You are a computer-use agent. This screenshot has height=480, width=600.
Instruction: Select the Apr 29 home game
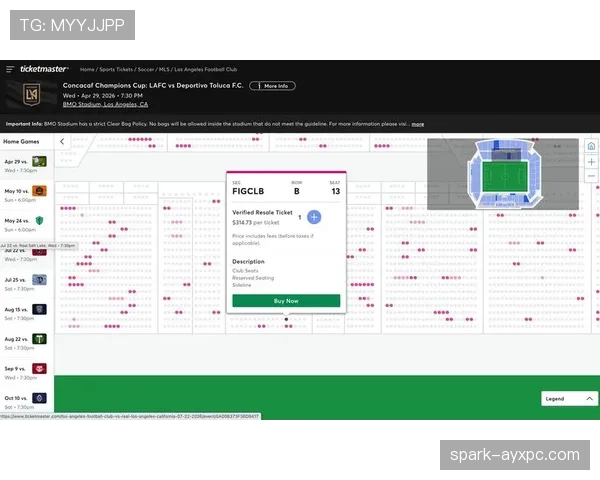click(x=26, y=165)
